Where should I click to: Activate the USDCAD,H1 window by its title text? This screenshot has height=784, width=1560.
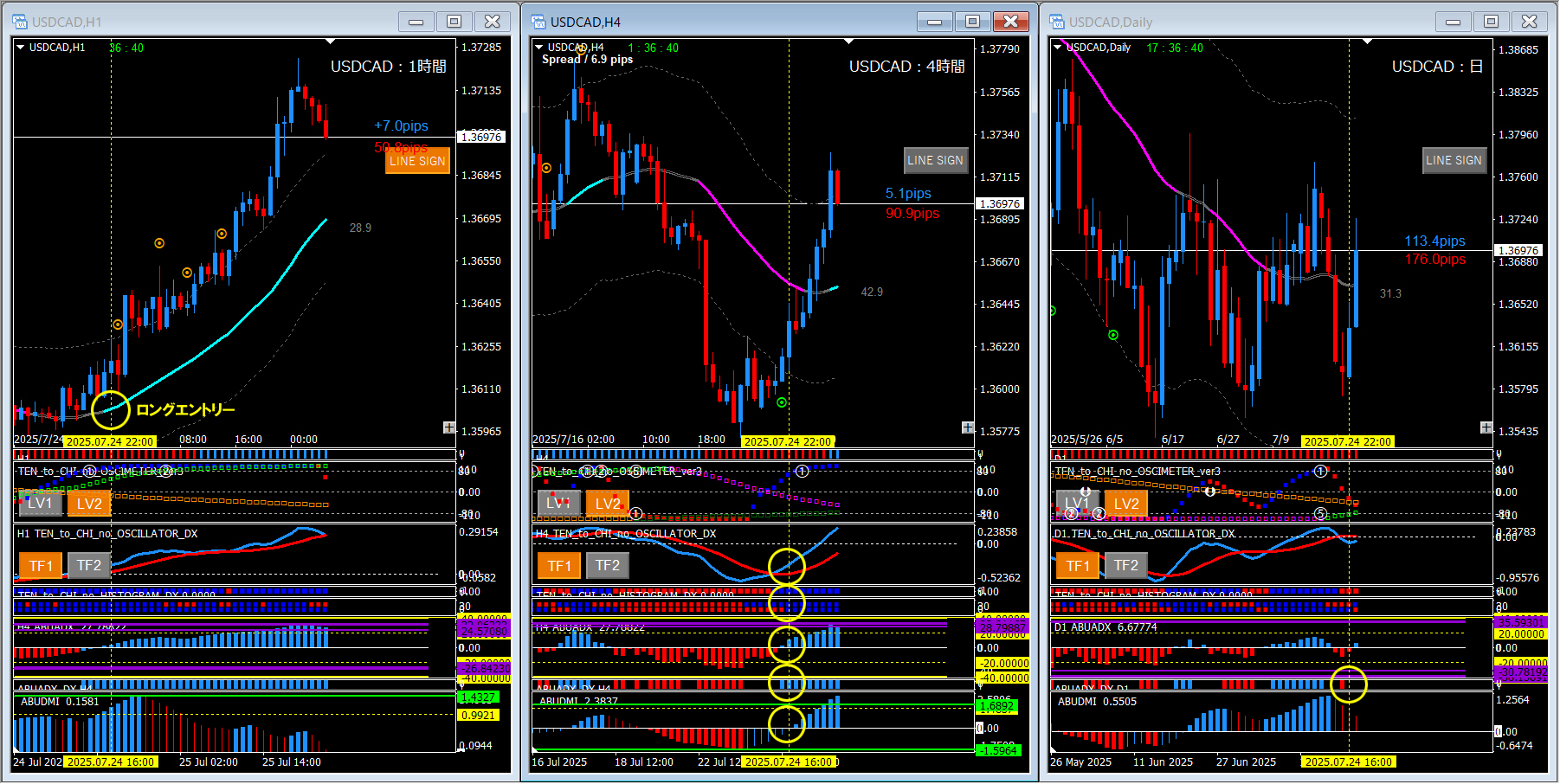tap(67, 22)
